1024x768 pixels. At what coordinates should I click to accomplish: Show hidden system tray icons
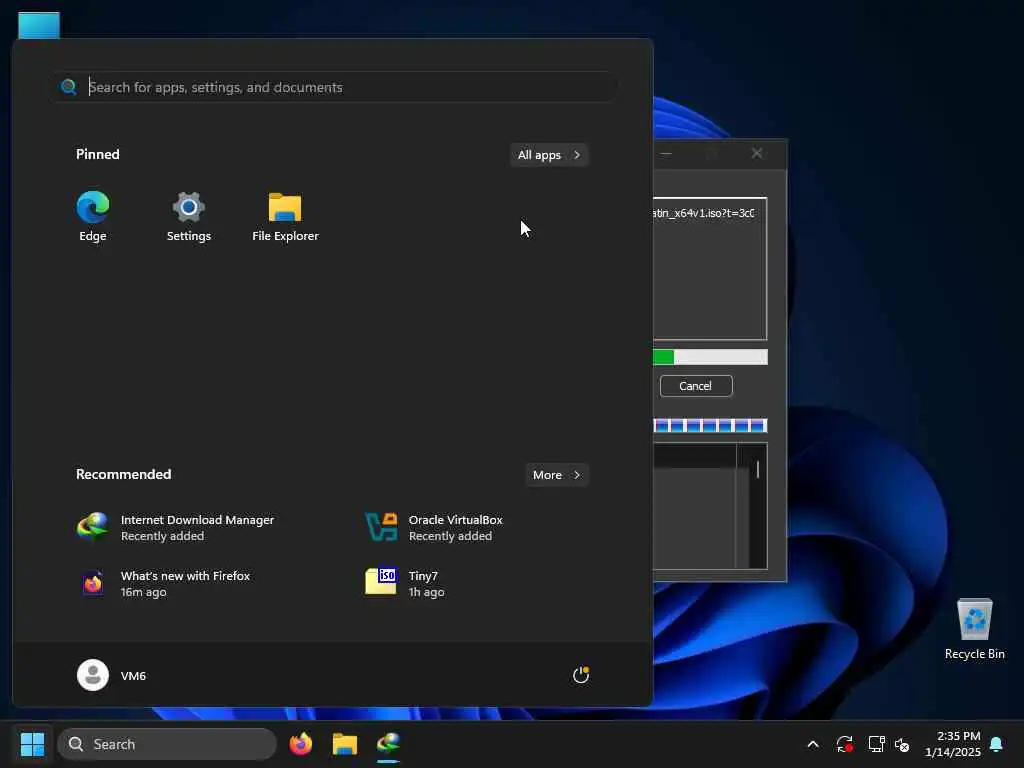(813, 744)
